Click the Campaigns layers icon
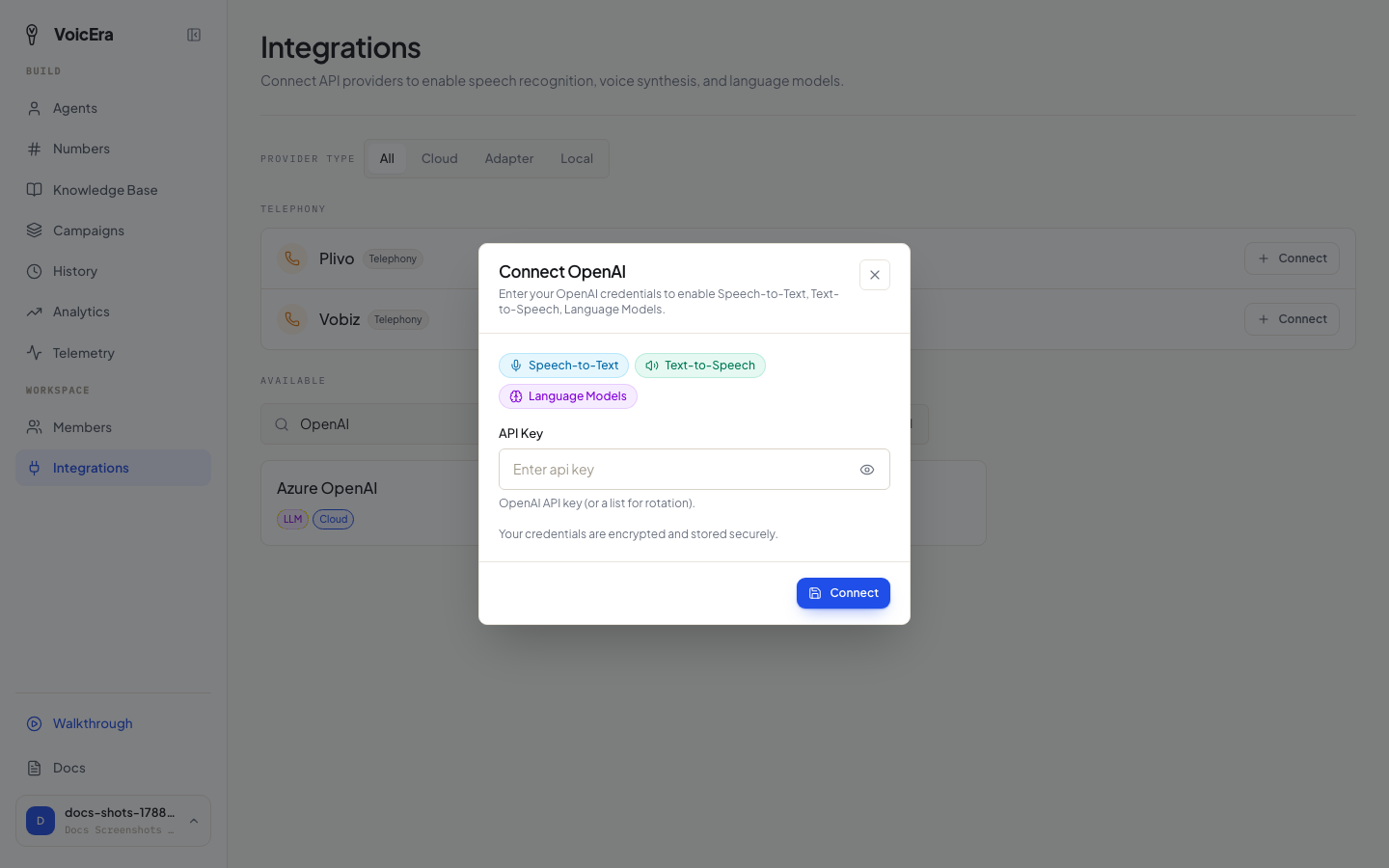Image resolution: width=1389 pixels, height=868 pixels. [x=34, y=231]
